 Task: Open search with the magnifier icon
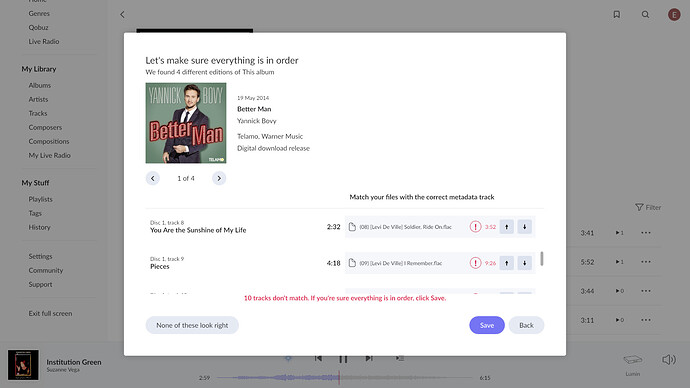tap(645, 15)
